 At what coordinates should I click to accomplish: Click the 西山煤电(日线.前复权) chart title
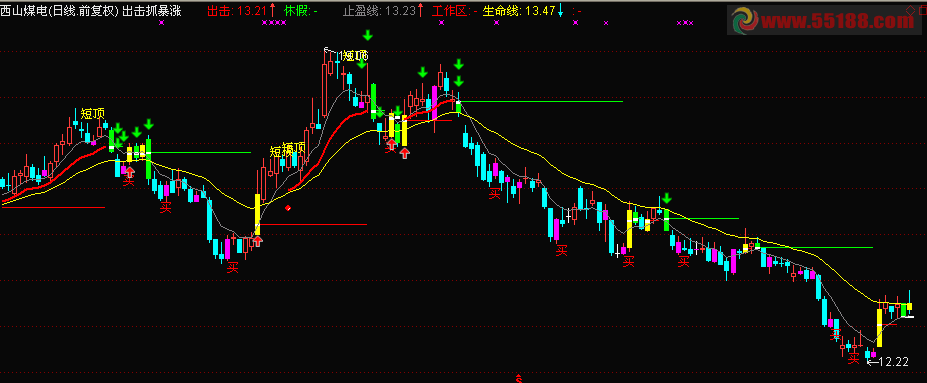coord(60,11)
